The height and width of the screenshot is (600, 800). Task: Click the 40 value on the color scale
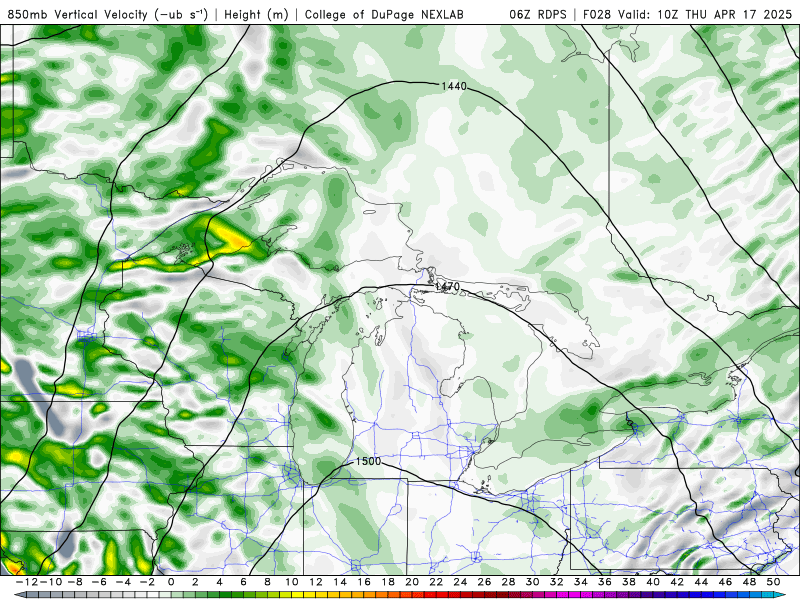653,582
